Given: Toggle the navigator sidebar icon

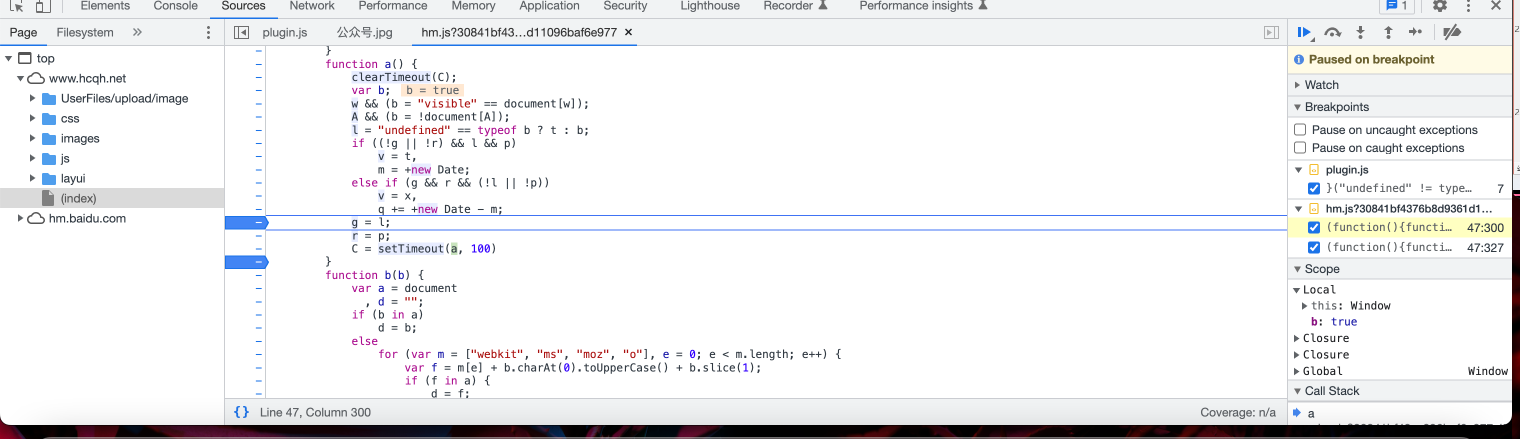Looking at the screenshot, I should click(x=241, y=32).
